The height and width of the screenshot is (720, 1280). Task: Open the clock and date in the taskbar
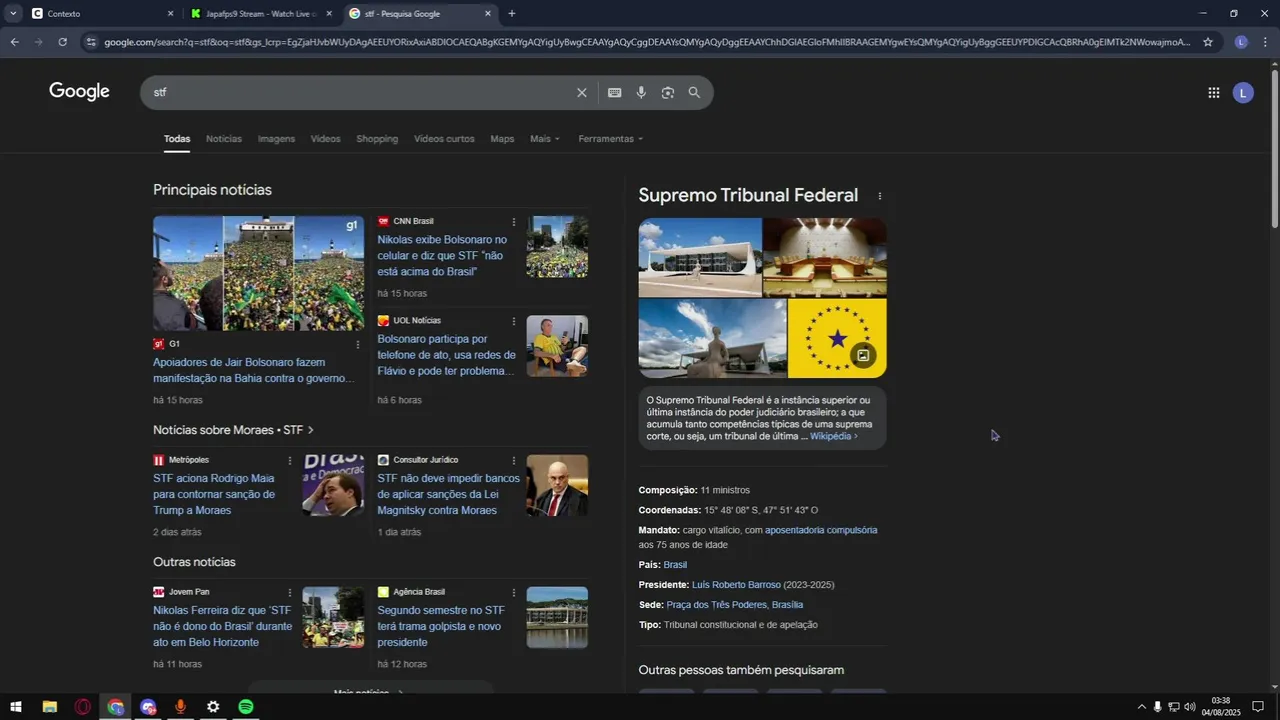(1220, 707)
